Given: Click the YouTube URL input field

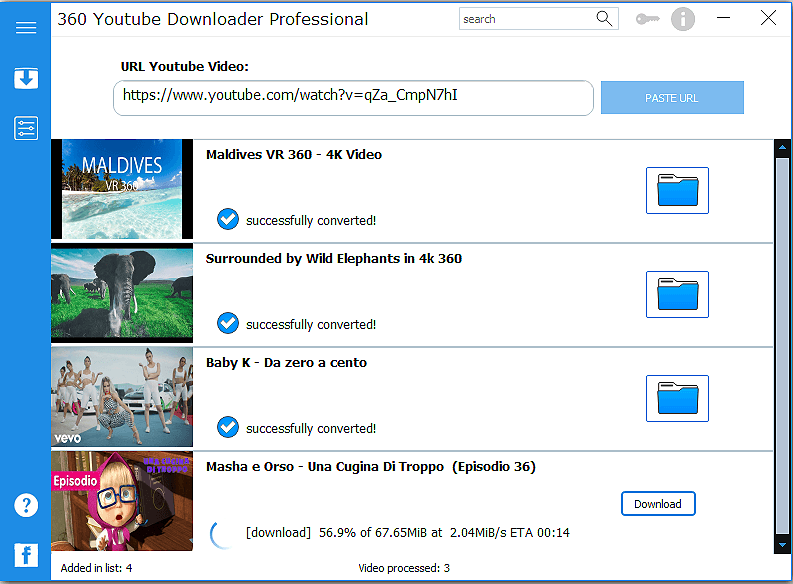Looking at the screenshot, I should [x=354, y=98].
